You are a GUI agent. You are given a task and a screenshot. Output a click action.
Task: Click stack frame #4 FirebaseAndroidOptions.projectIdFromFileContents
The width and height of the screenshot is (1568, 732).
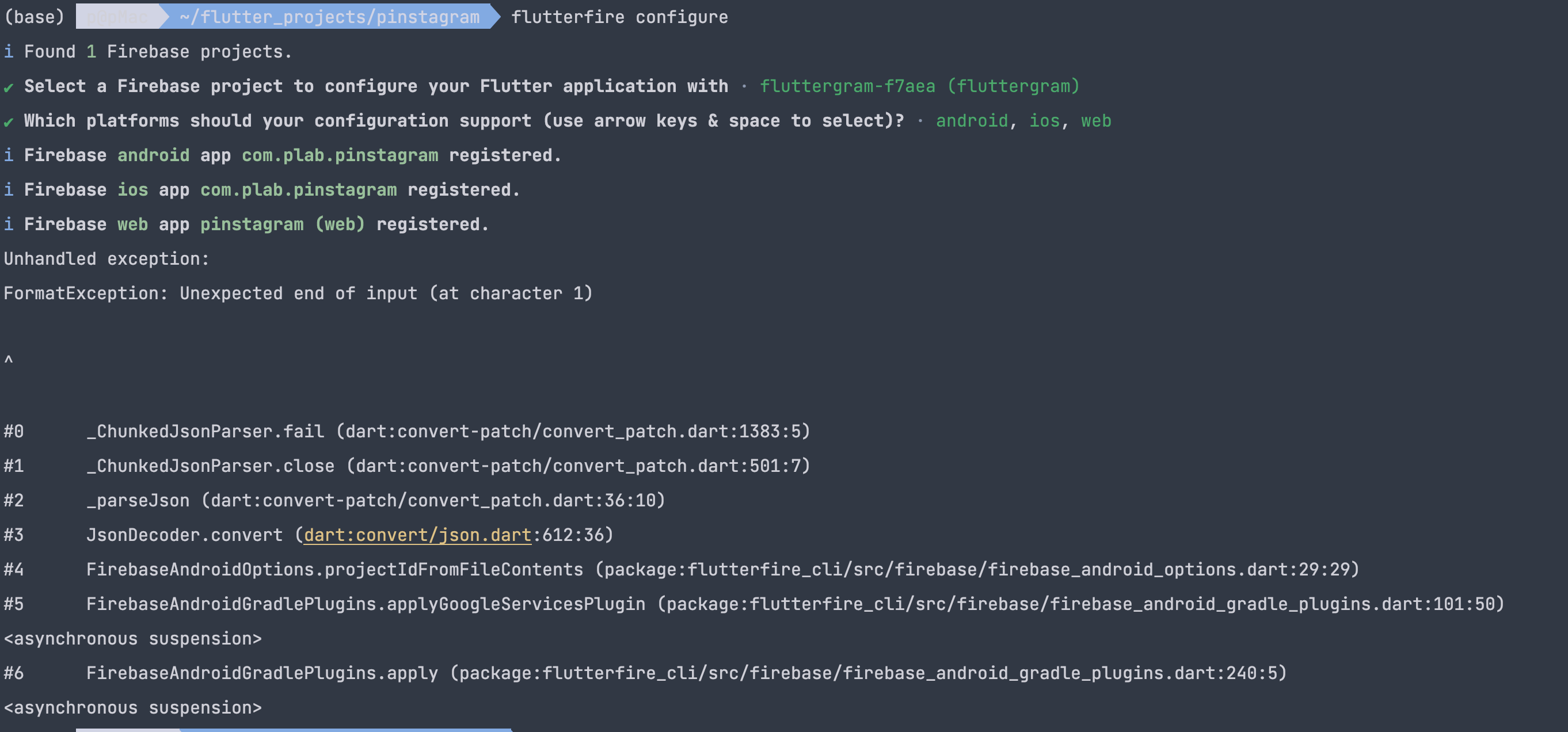(681, 570)
